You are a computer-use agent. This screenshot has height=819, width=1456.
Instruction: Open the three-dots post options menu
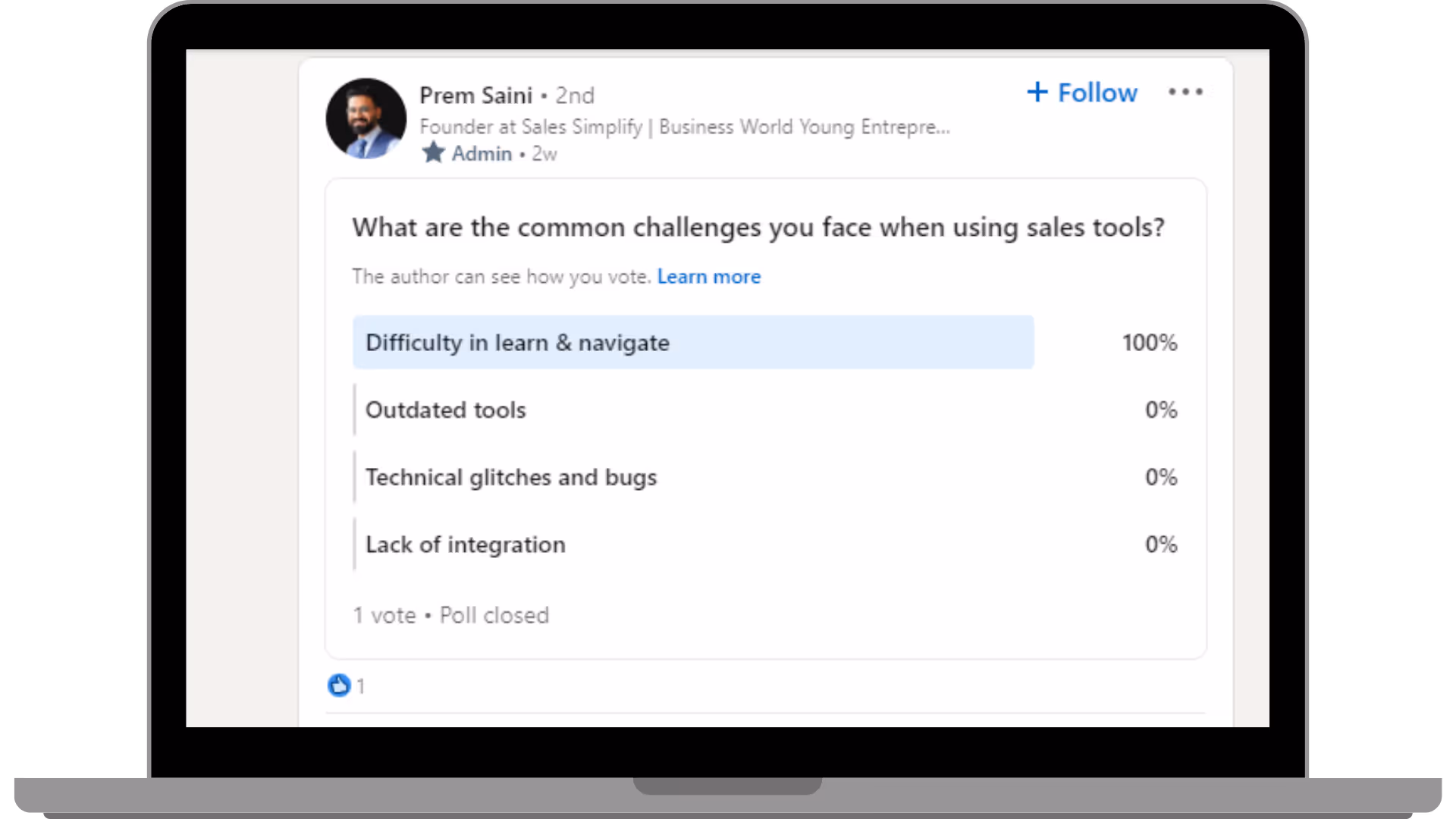pyautogui.click(x=1185, y=92)
